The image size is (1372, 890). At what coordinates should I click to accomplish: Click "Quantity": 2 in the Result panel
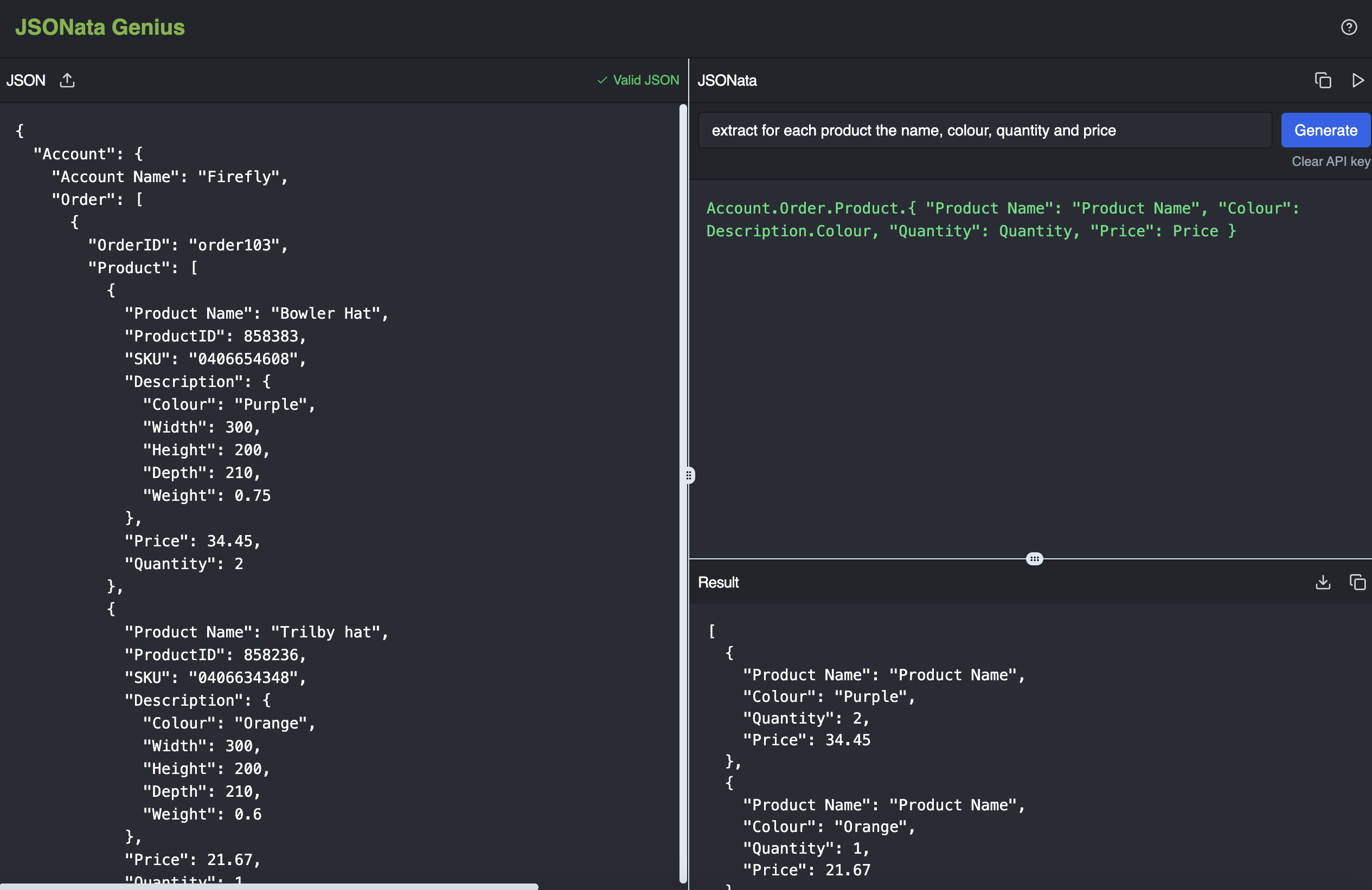coord(806,718)
